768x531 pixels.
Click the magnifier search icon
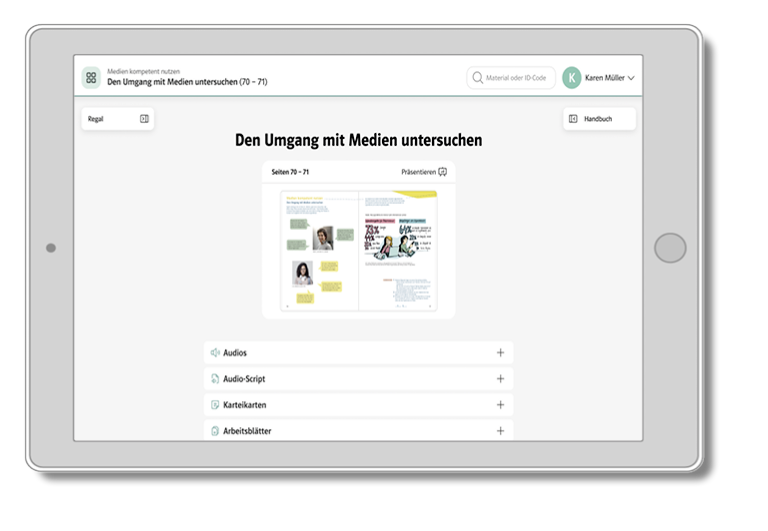477,78
